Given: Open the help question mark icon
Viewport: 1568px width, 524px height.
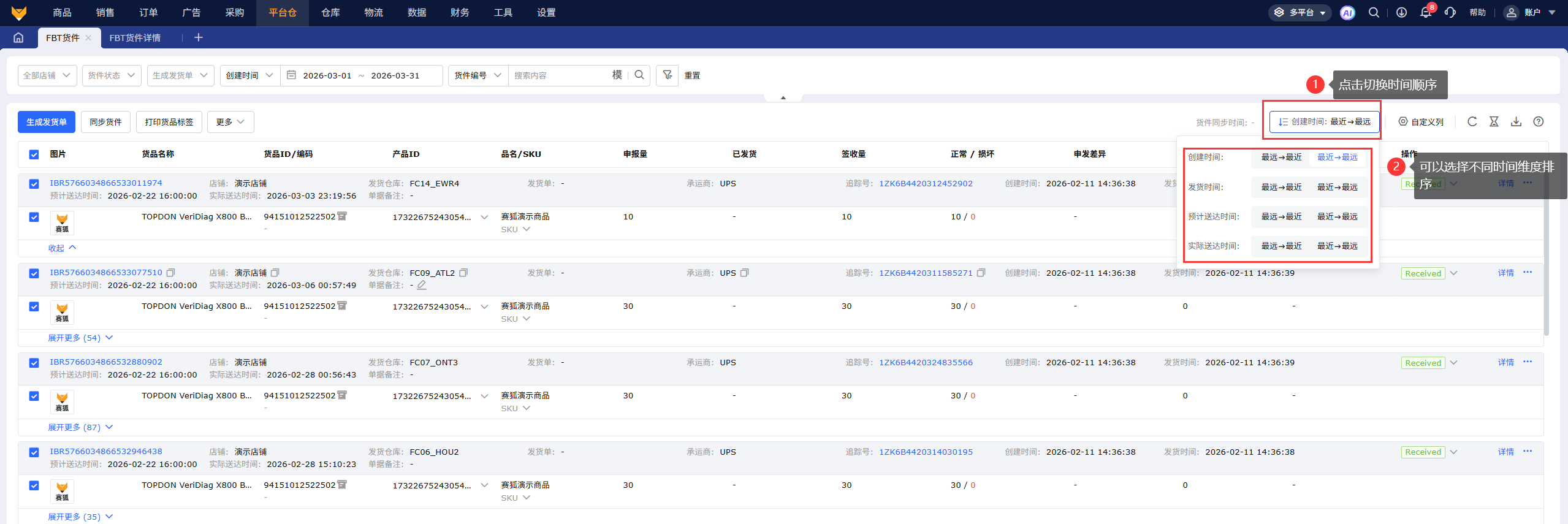Looking at the screenshot, I should (x=1538, y=122).
